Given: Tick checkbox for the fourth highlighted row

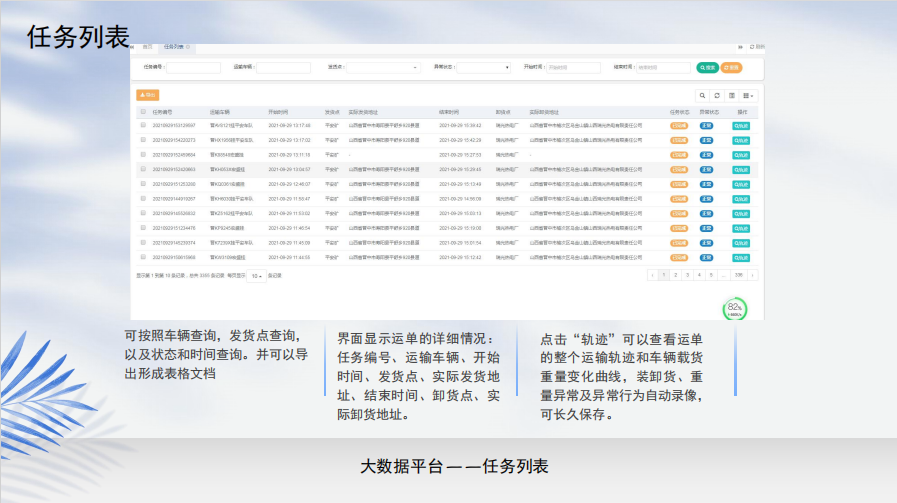Looking at the screenshot, I should (x=143, y=170).
